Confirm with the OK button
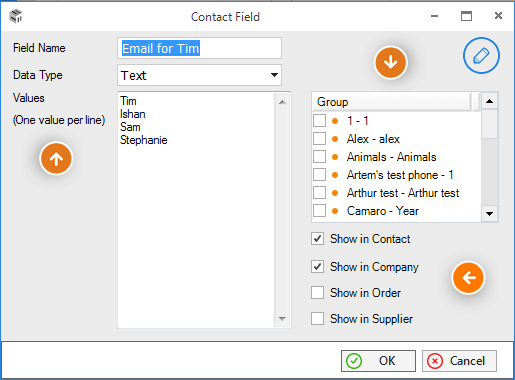Image resolution: width=515 pixels, height=380 pixels. [x=378, y=361]
